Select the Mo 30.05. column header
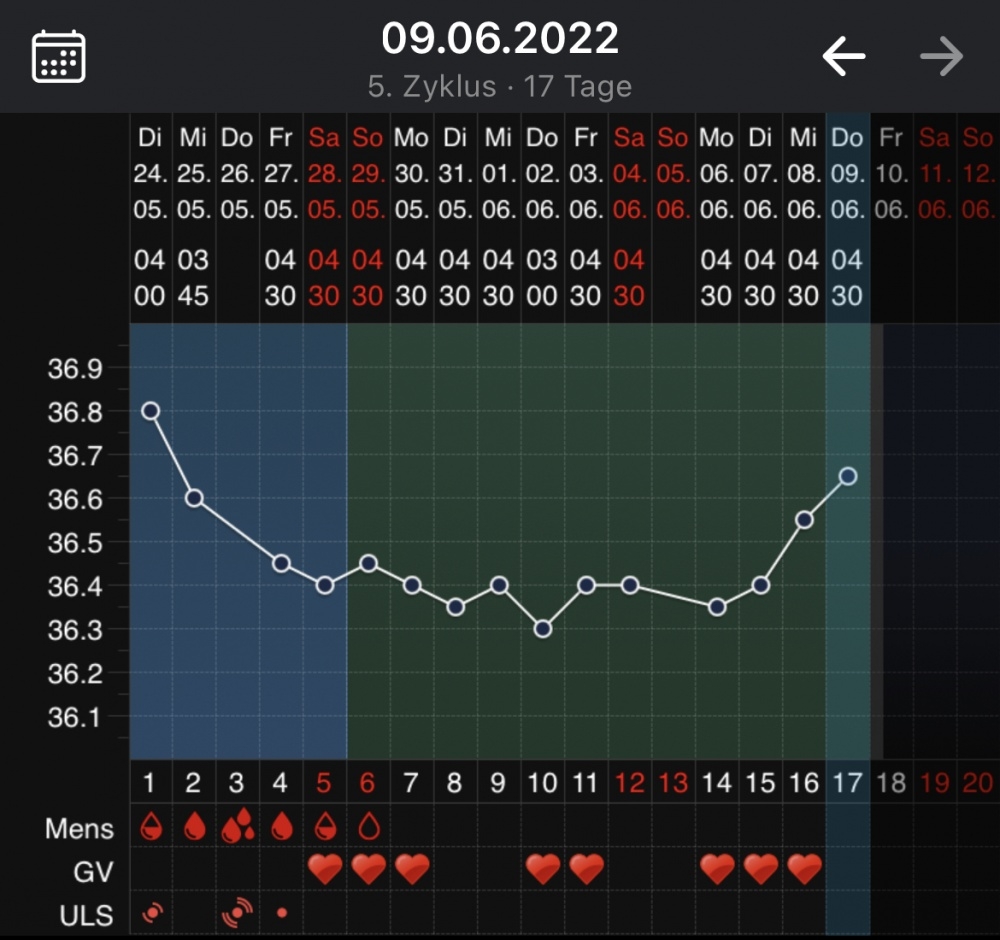Screen dimensions: 1000x940 tap(412, 174)
